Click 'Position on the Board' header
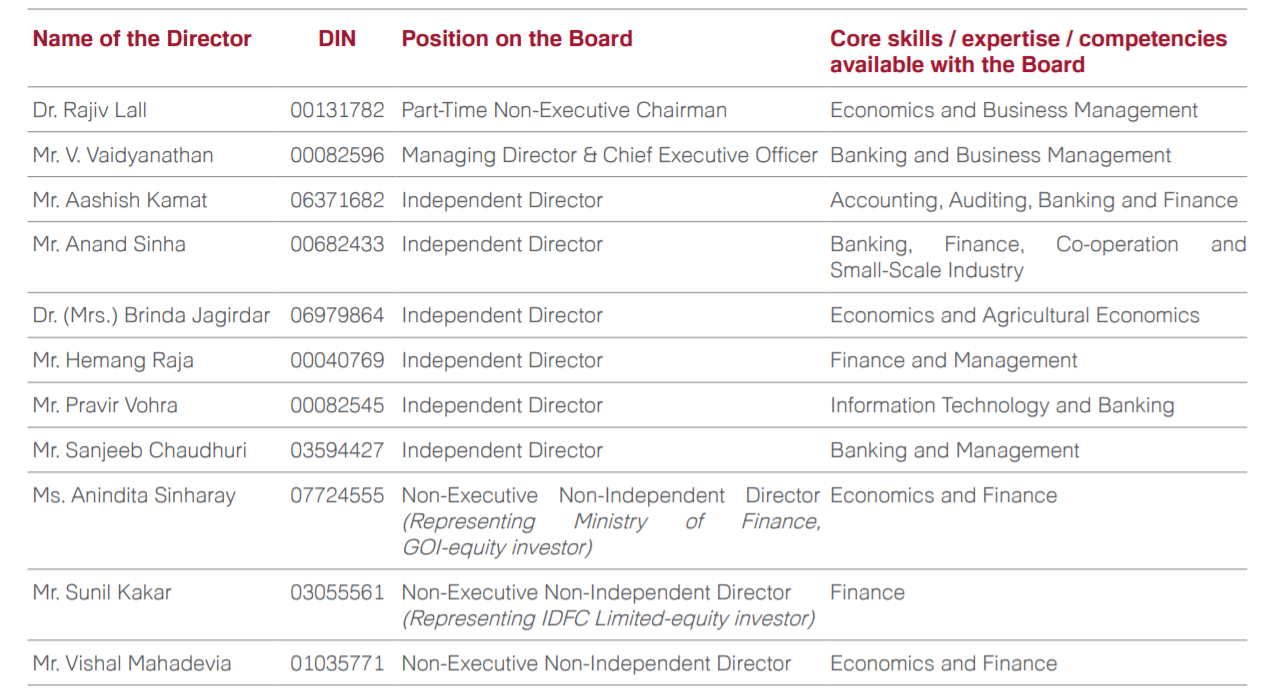 (517, 39)
